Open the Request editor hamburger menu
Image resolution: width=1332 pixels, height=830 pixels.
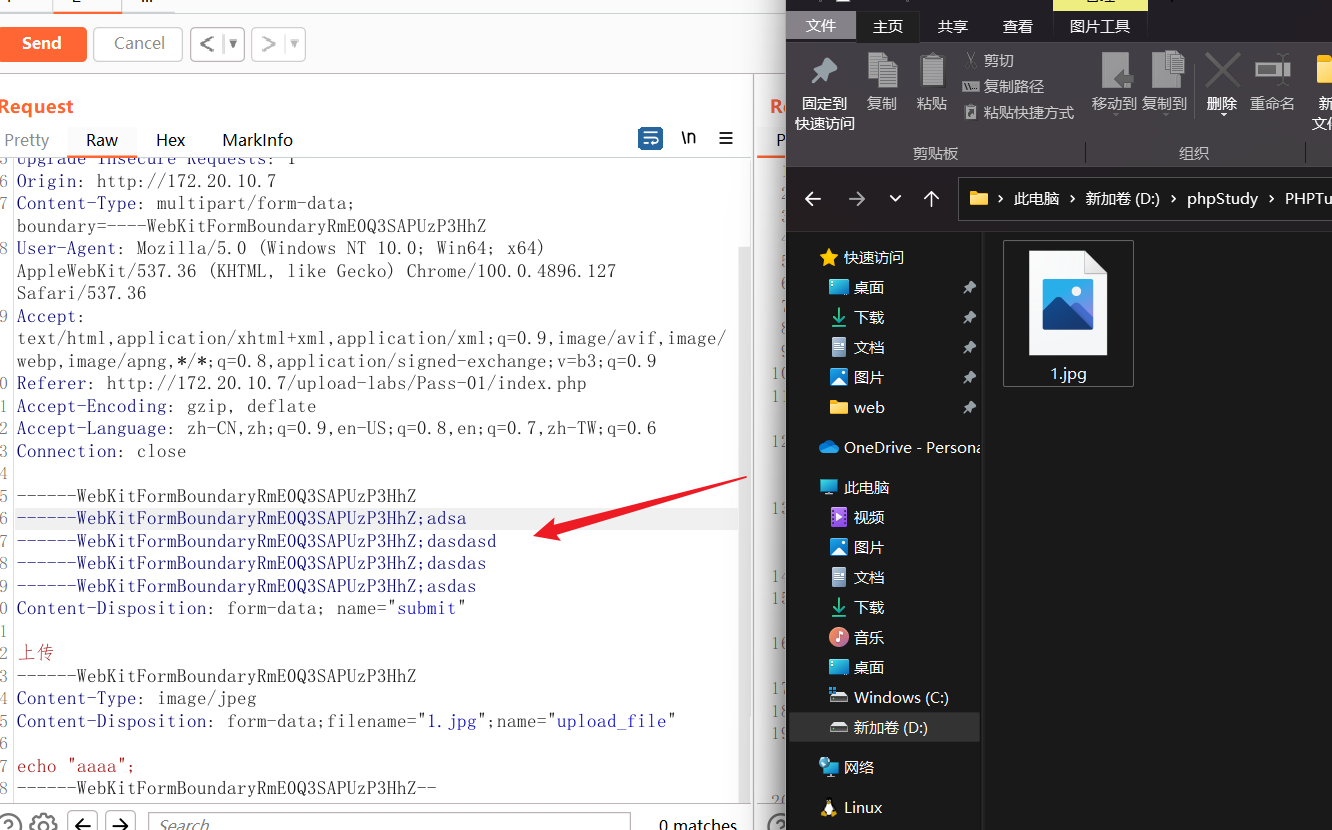point(727,139)
